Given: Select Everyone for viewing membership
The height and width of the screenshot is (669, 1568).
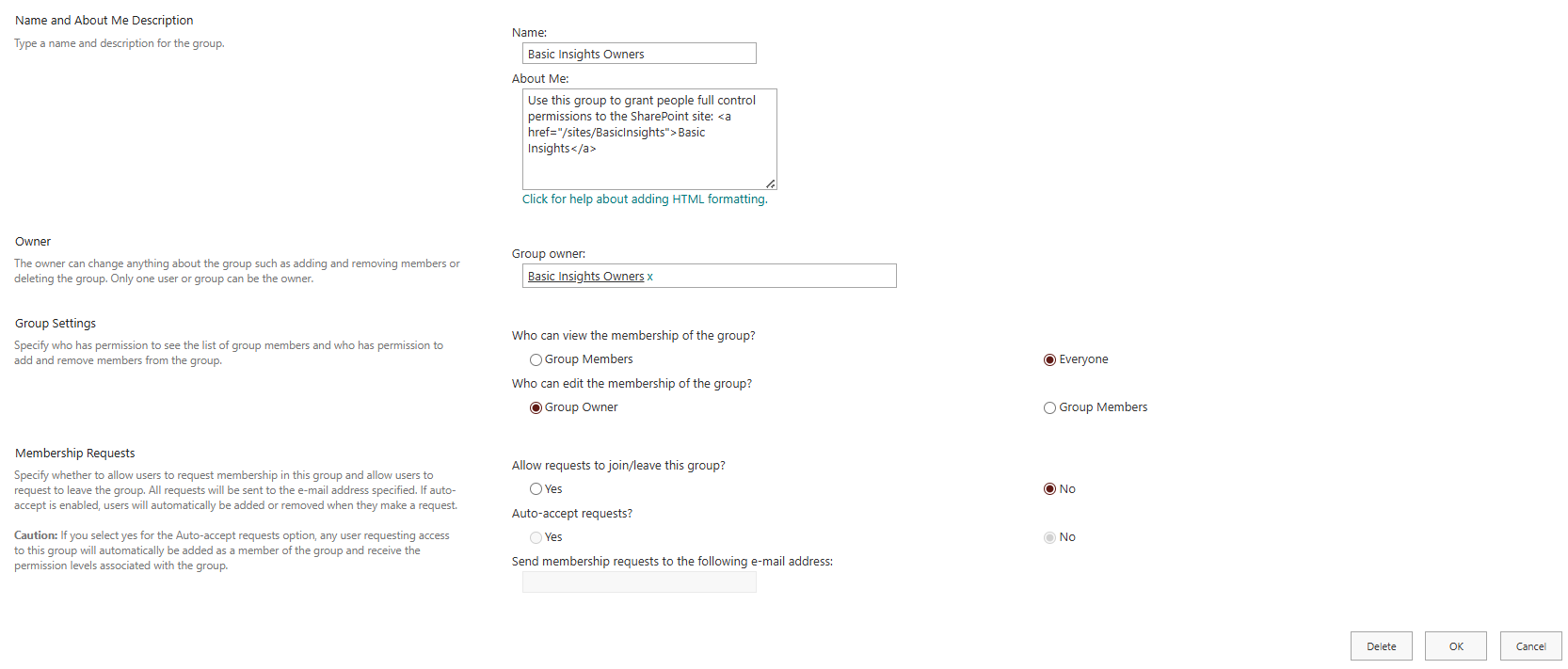Looking at the screenshot, I should point(1049,359).
